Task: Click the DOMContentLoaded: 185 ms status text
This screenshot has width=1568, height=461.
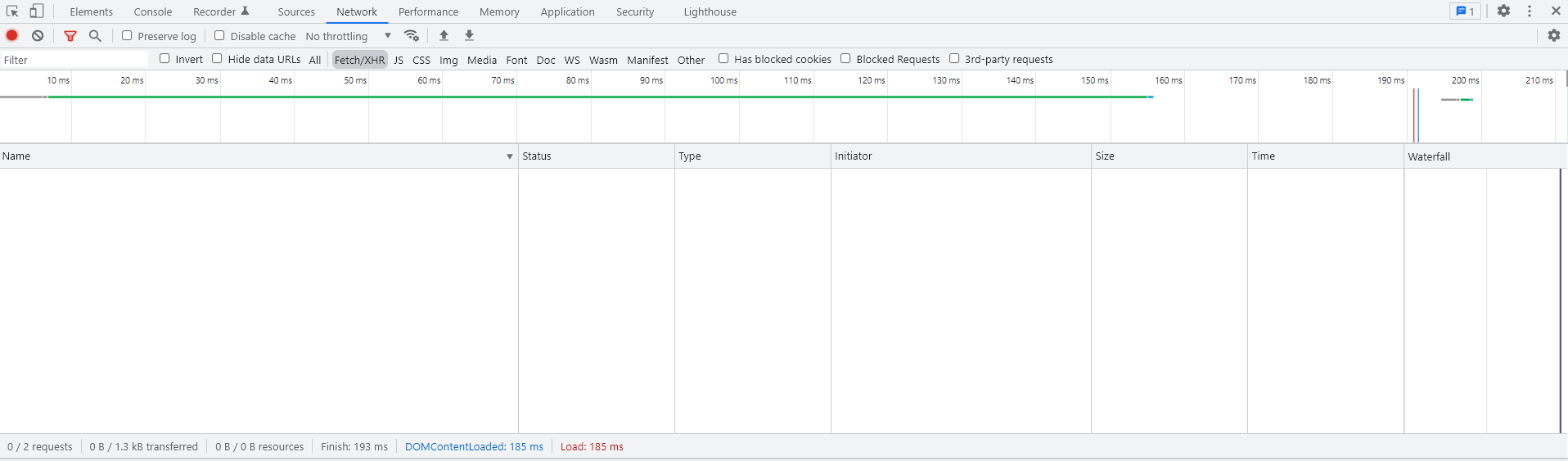Action: pyautogui.click(x=474, y=447)
